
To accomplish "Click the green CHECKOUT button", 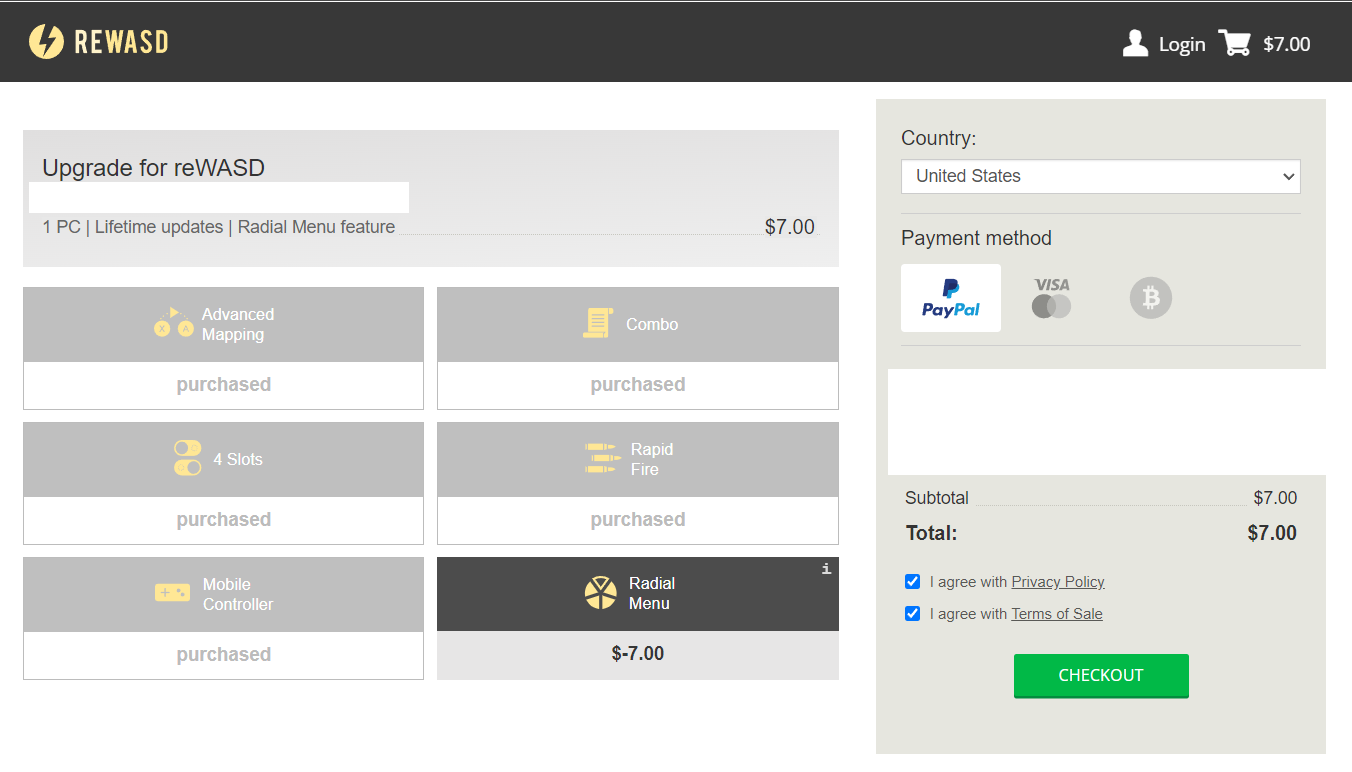I will (x=1101, y=675).
